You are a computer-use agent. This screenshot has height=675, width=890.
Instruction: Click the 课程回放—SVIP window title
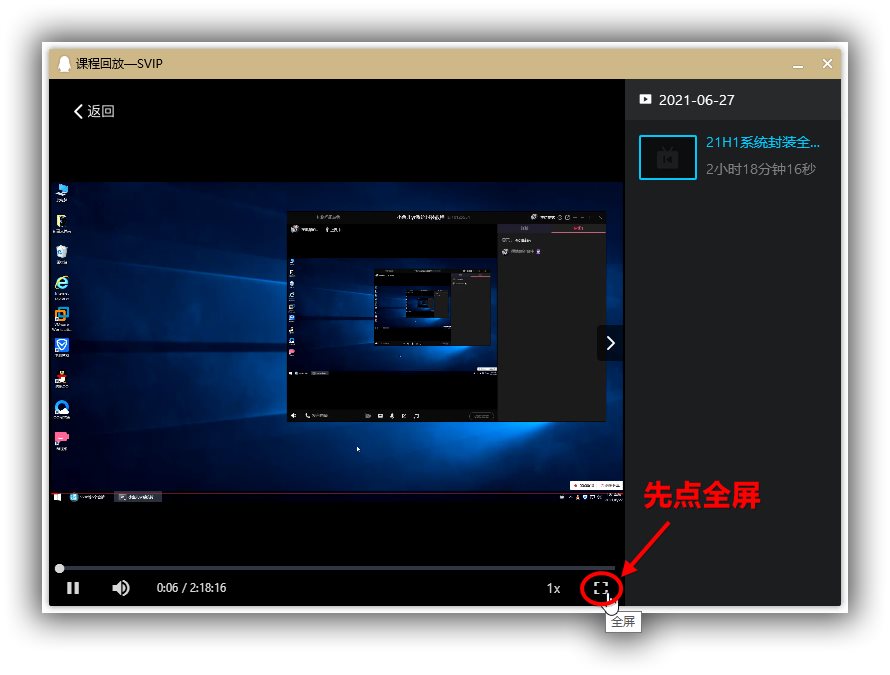click(119, 64)
